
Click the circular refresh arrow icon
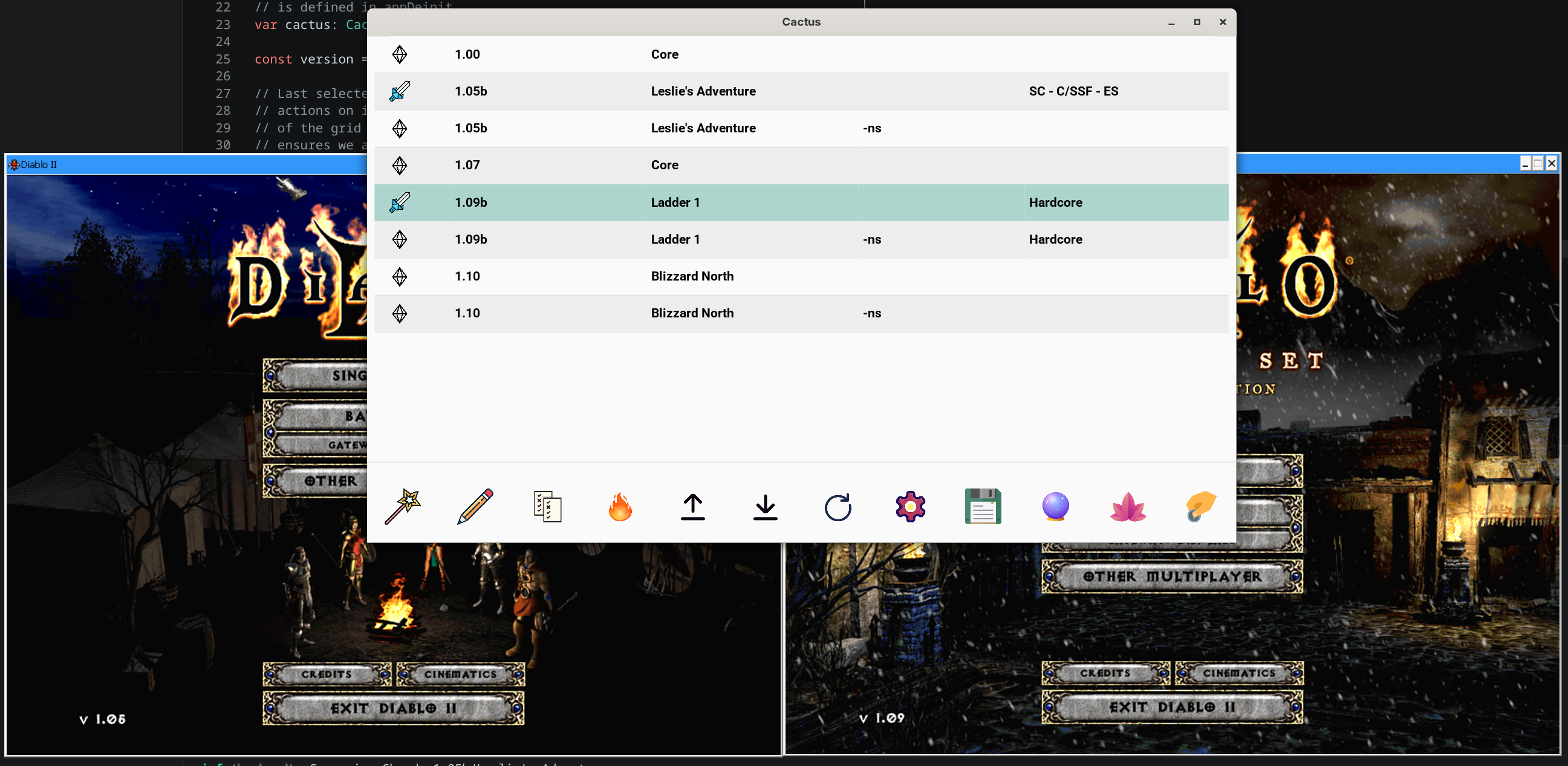pyautogui.click(x=838, y=507)
